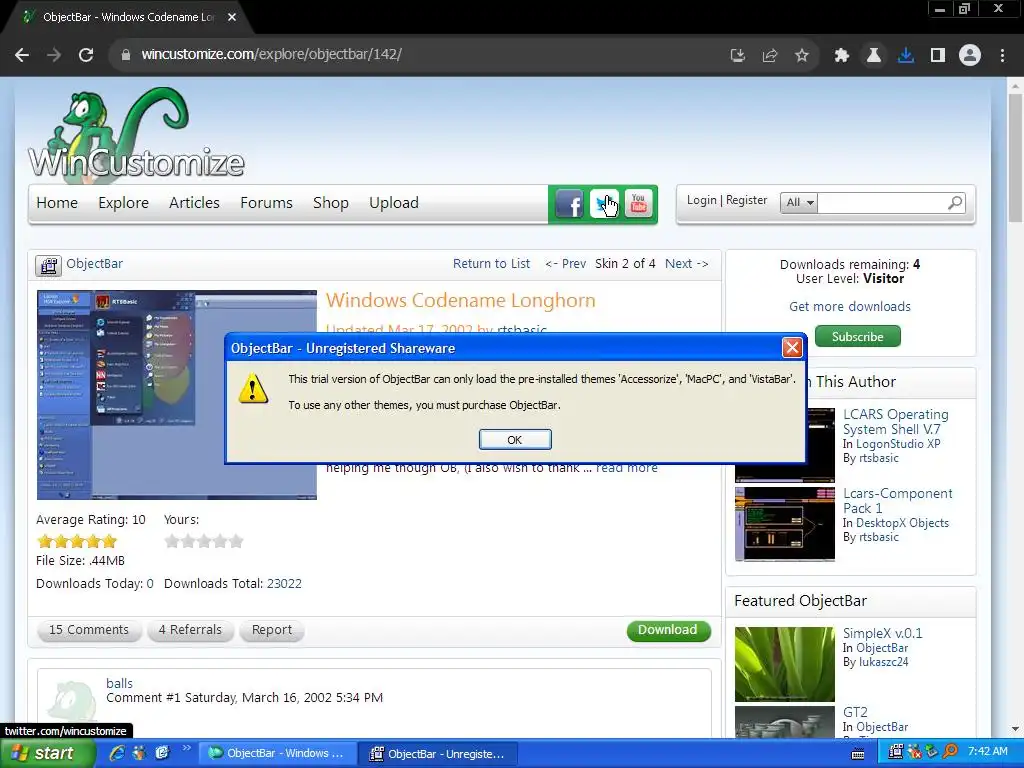Open LCARS Operating System Shell V.7 link
1024x768 pixels.
click(x=895, y=422)
